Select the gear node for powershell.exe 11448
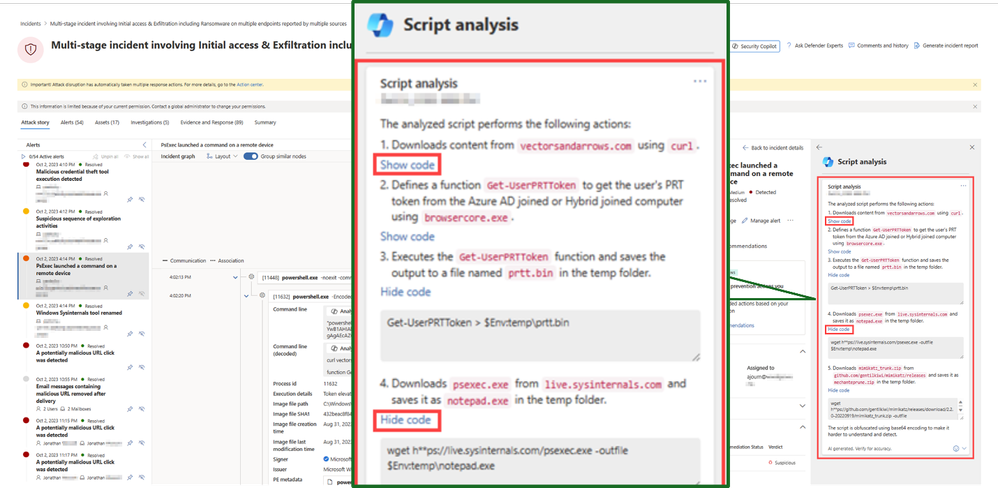The height and width of the screenshot is (488, 998). point(251,277)
